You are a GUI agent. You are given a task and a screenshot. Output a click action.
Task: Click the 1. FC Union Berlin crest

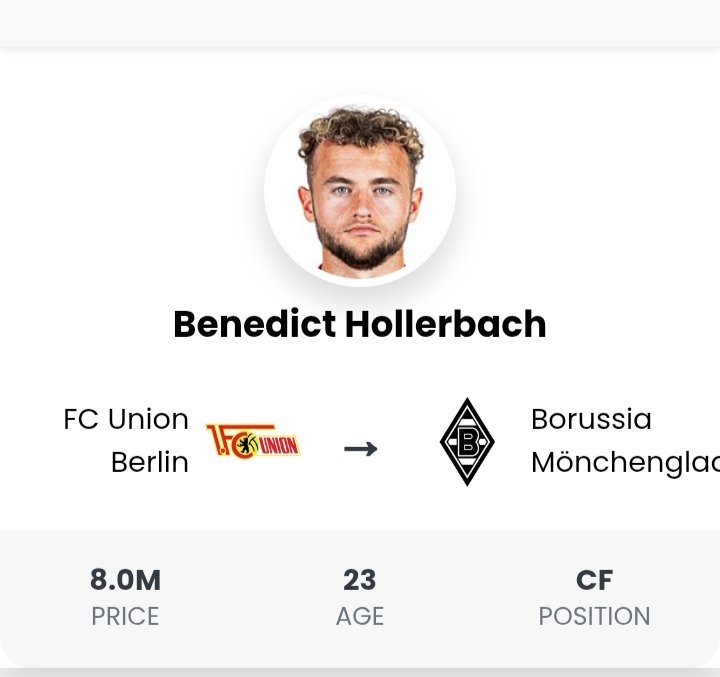pyautogui.click(x=253, y=441)
